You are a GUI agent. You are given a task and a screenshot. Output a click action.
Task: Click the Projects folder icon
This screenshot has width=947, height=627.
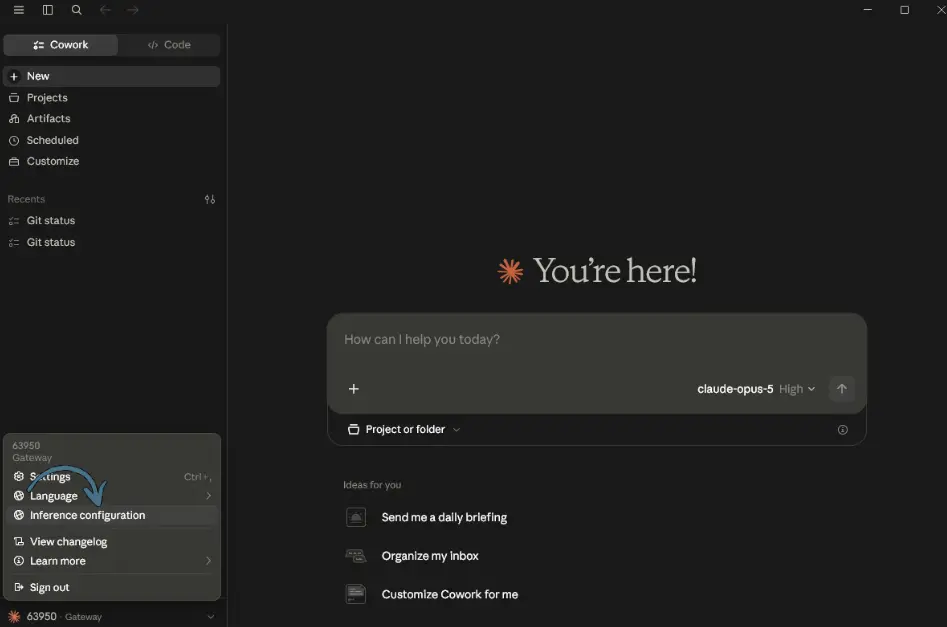[14, 98]
